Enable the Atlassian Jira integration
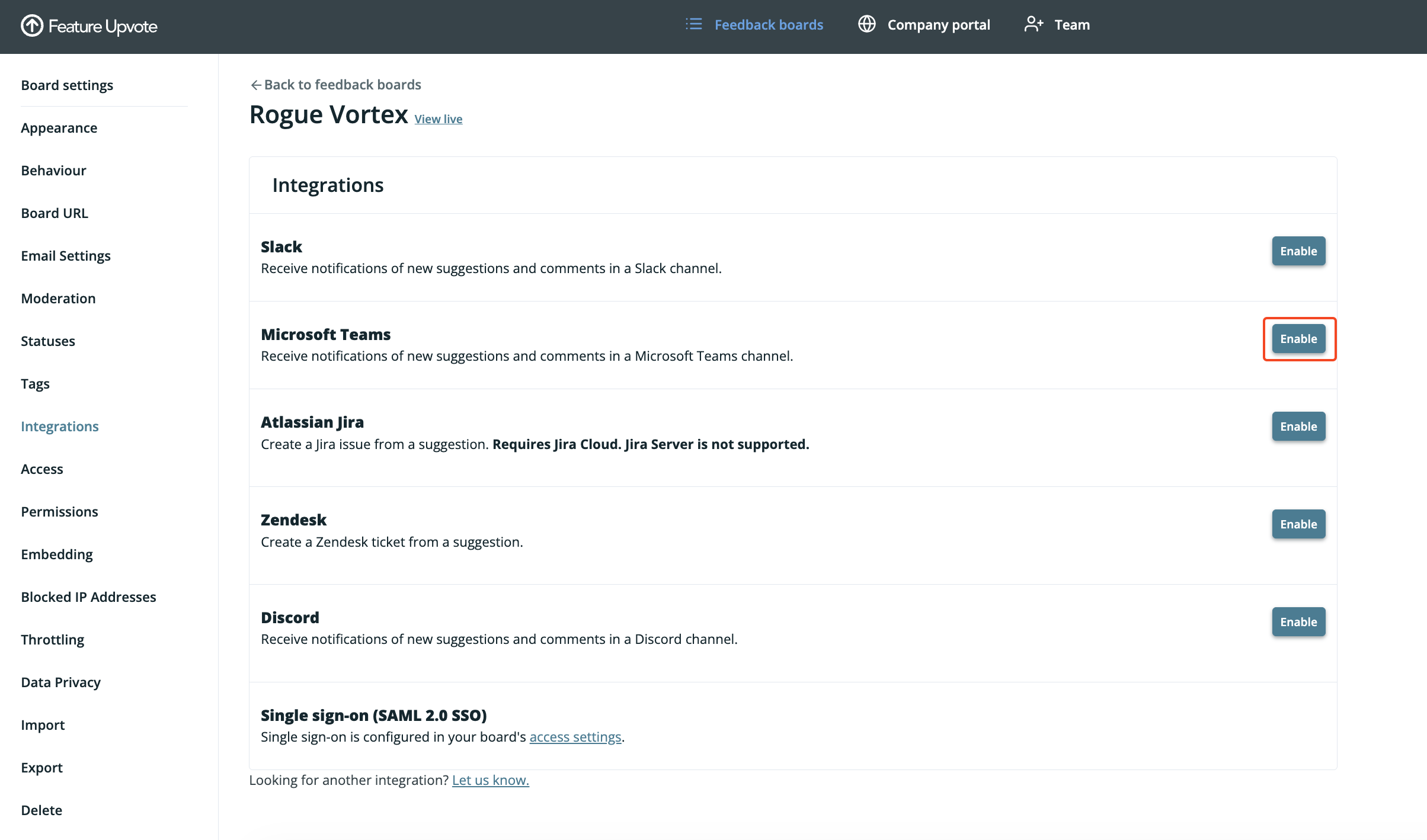Image resolution: width=1427 pixels, height=840 pixels. pyautogui.click(x=1298, y=427)
